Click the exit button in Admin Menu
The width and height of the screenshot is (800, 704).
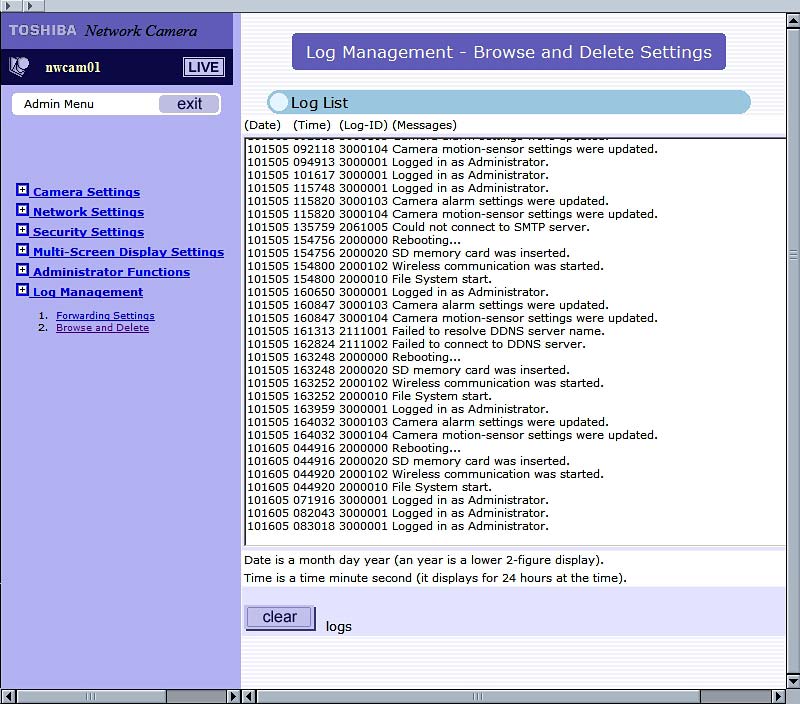pyautogui.click(x=189, y=104)
